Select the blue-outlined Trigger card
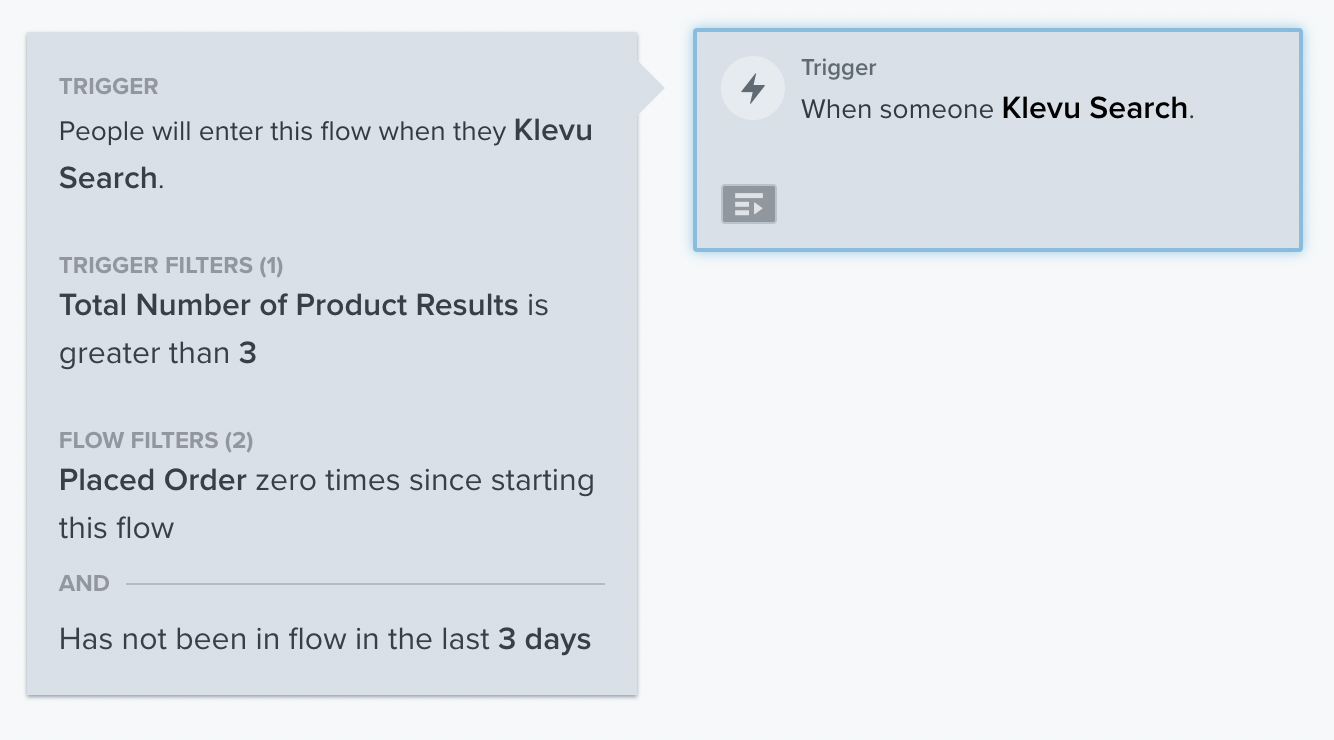 [998, 140]
